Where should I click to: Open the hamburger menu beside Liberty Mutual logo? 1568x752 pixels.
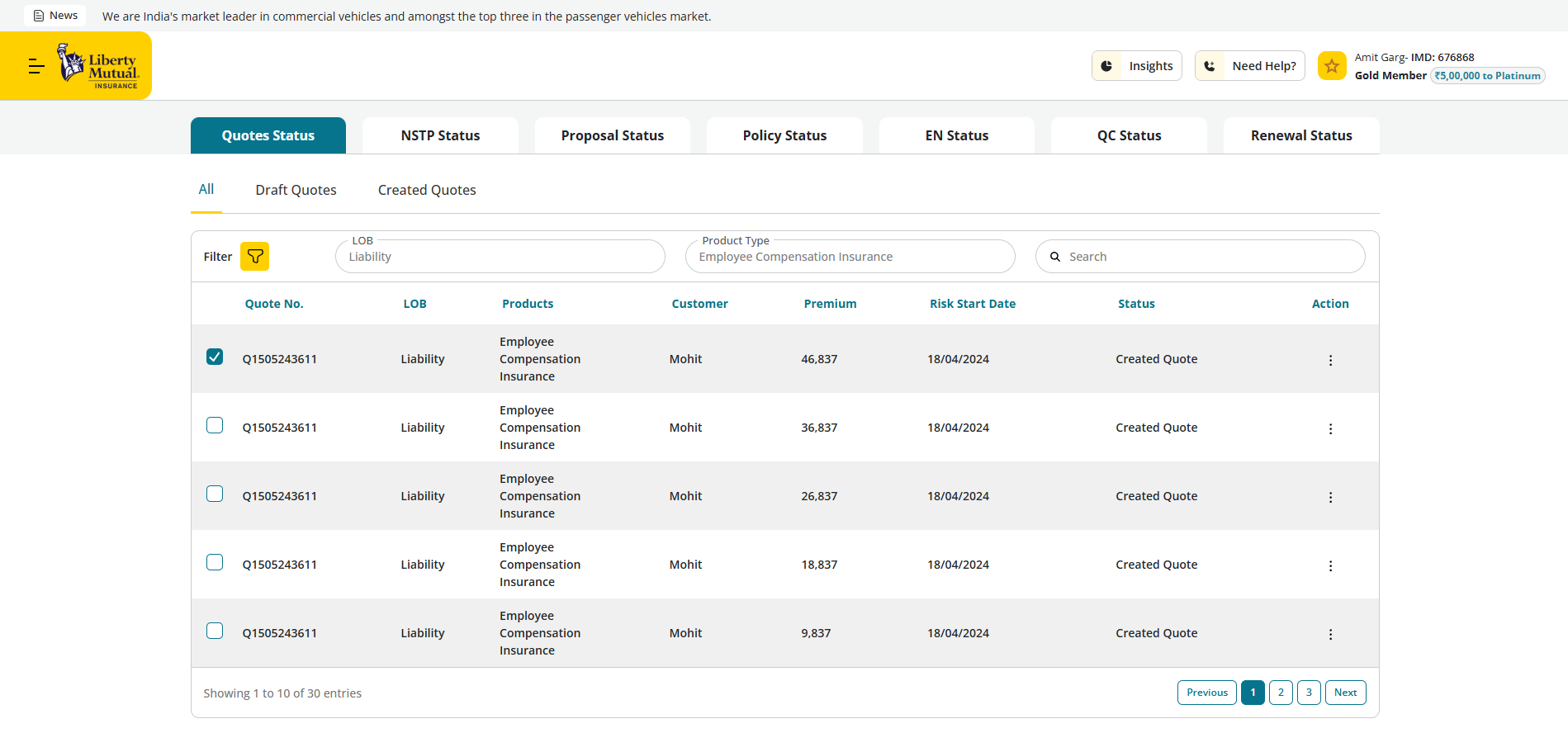(x=36, y=67)
